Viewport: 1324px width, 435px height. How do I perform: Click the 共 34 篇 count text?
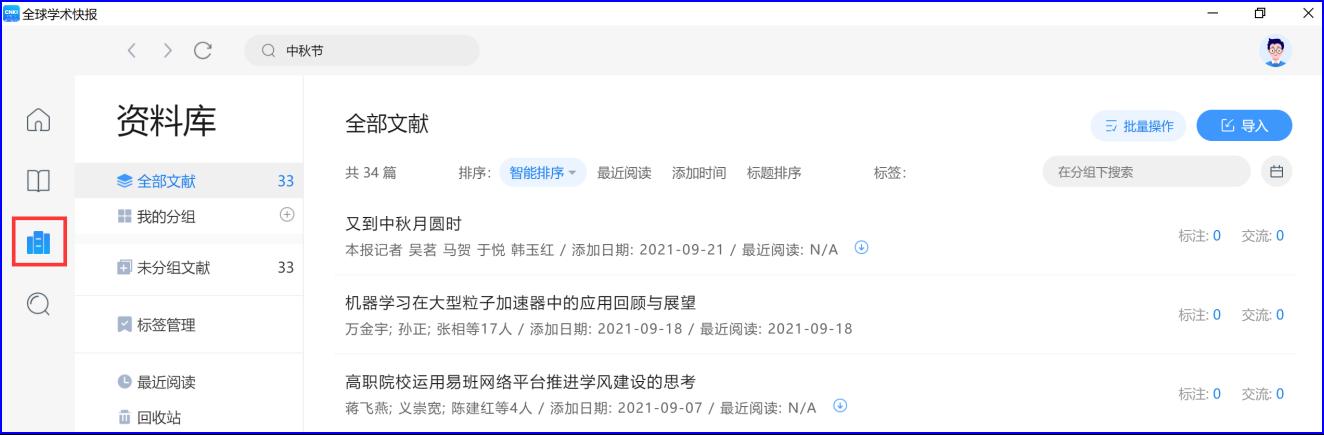click(x=370, y=172)
